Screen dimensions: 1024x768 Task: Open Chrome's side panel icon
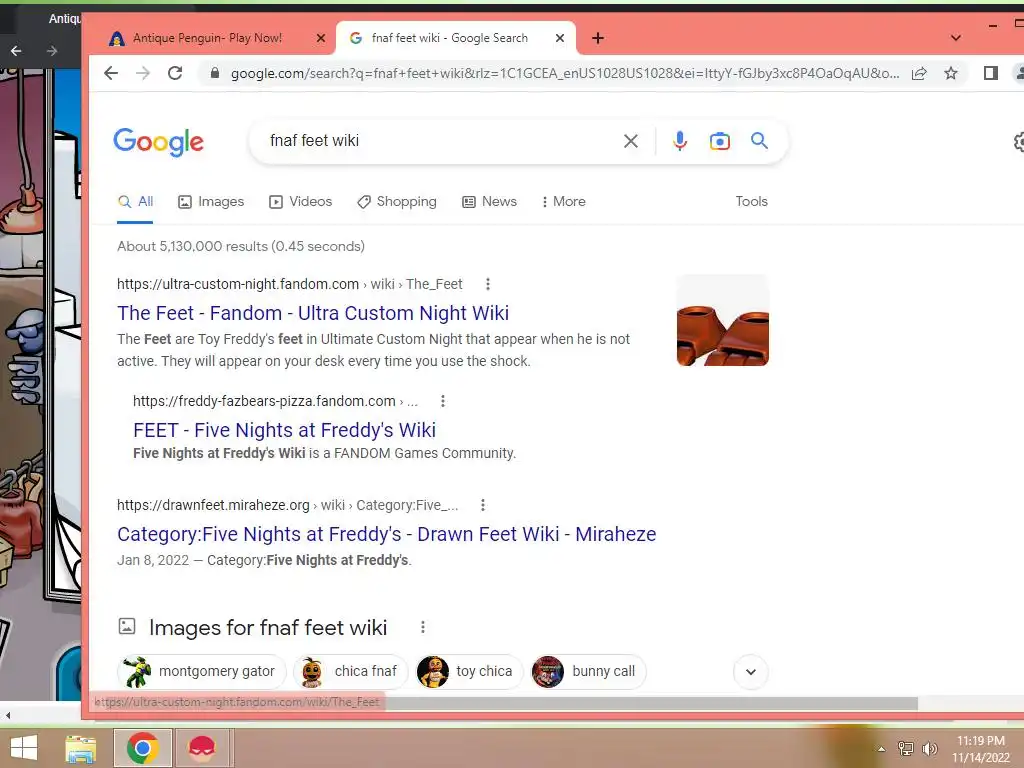(x=991, y=73)
